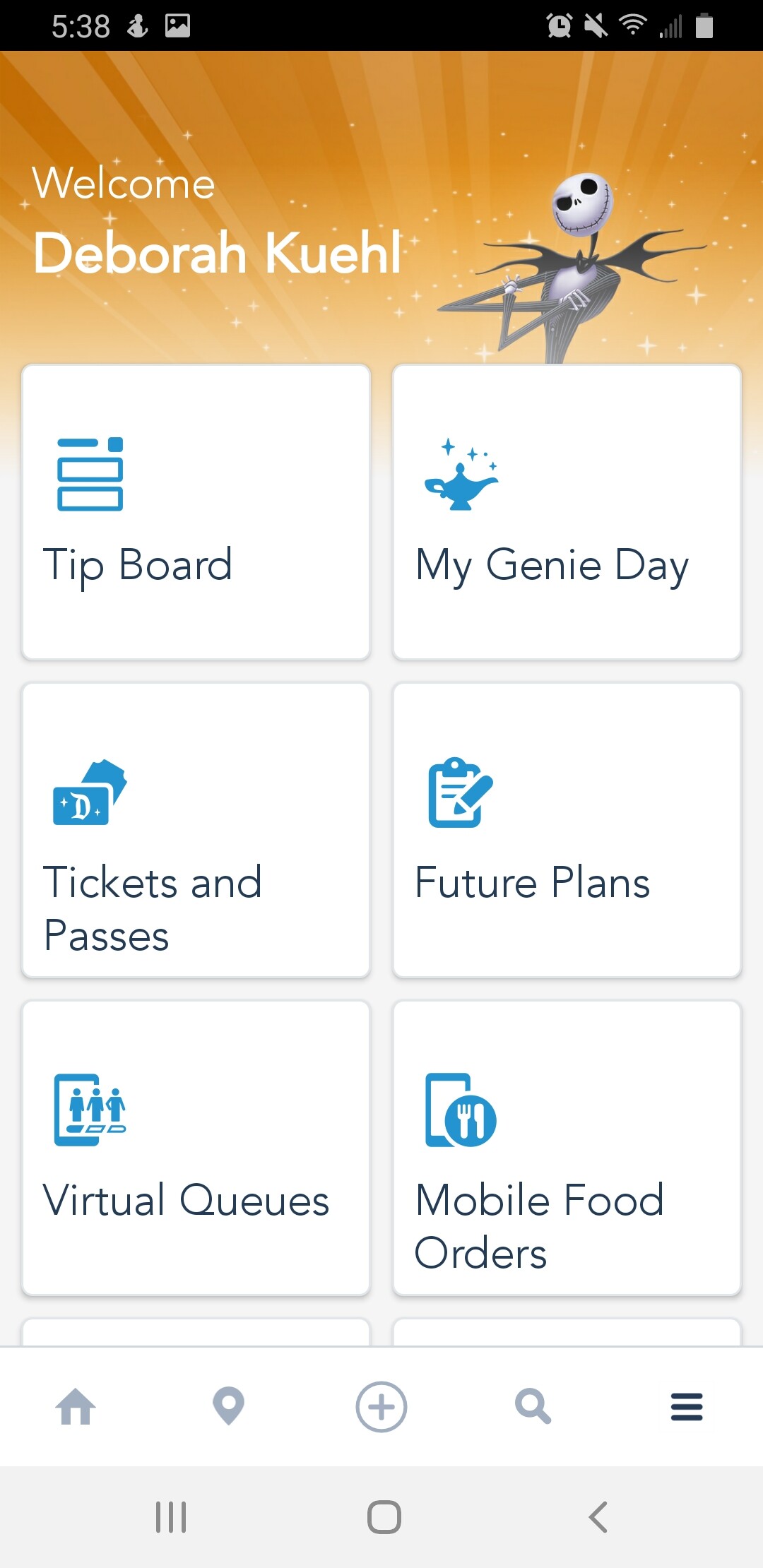Image resolution: width=763 pixels, height=1568 pixels.
Task: Go to the Home tab
Action: pos(76,1406)
